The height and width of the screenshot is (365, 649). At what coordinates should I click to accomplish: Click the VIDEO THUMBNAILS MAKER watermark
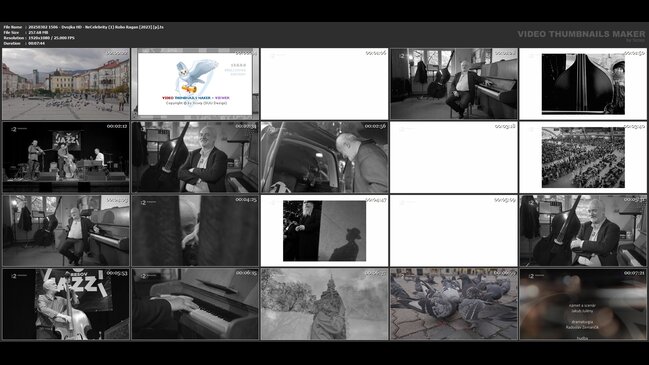[581, 34]
